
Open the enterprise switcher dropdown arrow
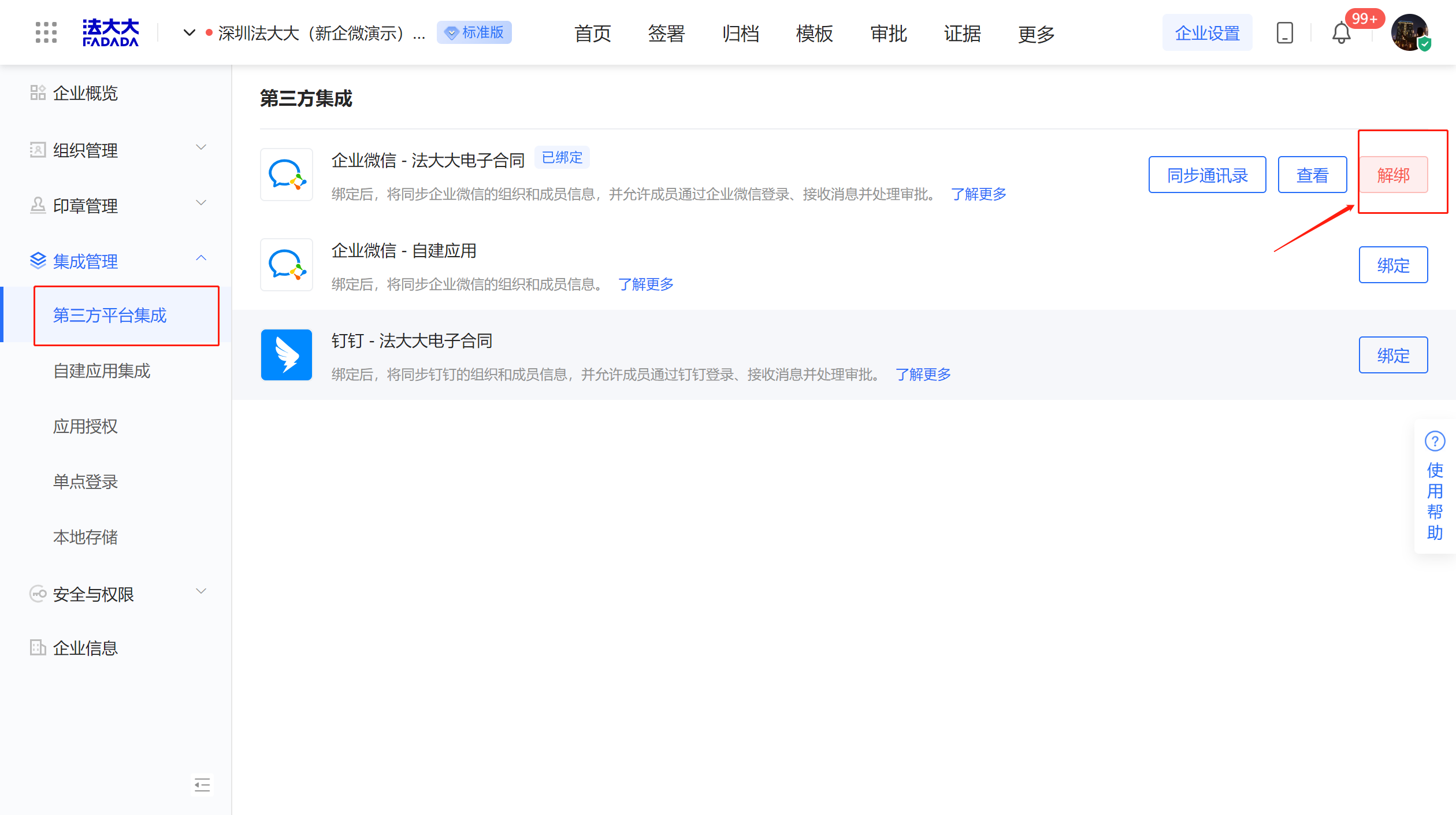coord(189,32)
